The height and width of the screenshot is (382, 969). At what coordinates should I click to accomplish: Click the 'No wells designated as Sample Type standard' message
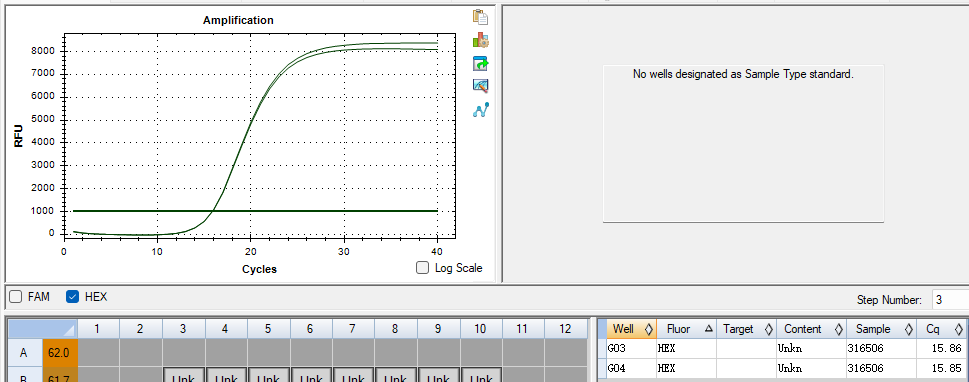point(743,74)
